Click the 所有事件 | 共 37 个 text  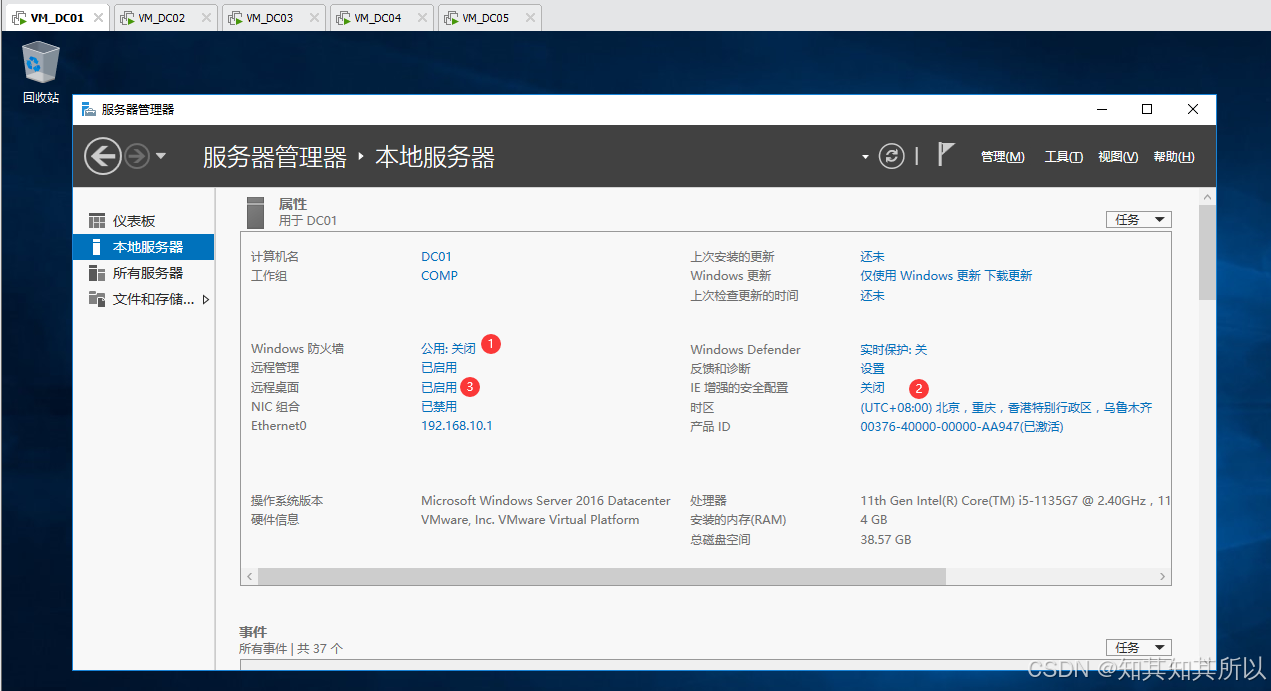coord(291,648)
